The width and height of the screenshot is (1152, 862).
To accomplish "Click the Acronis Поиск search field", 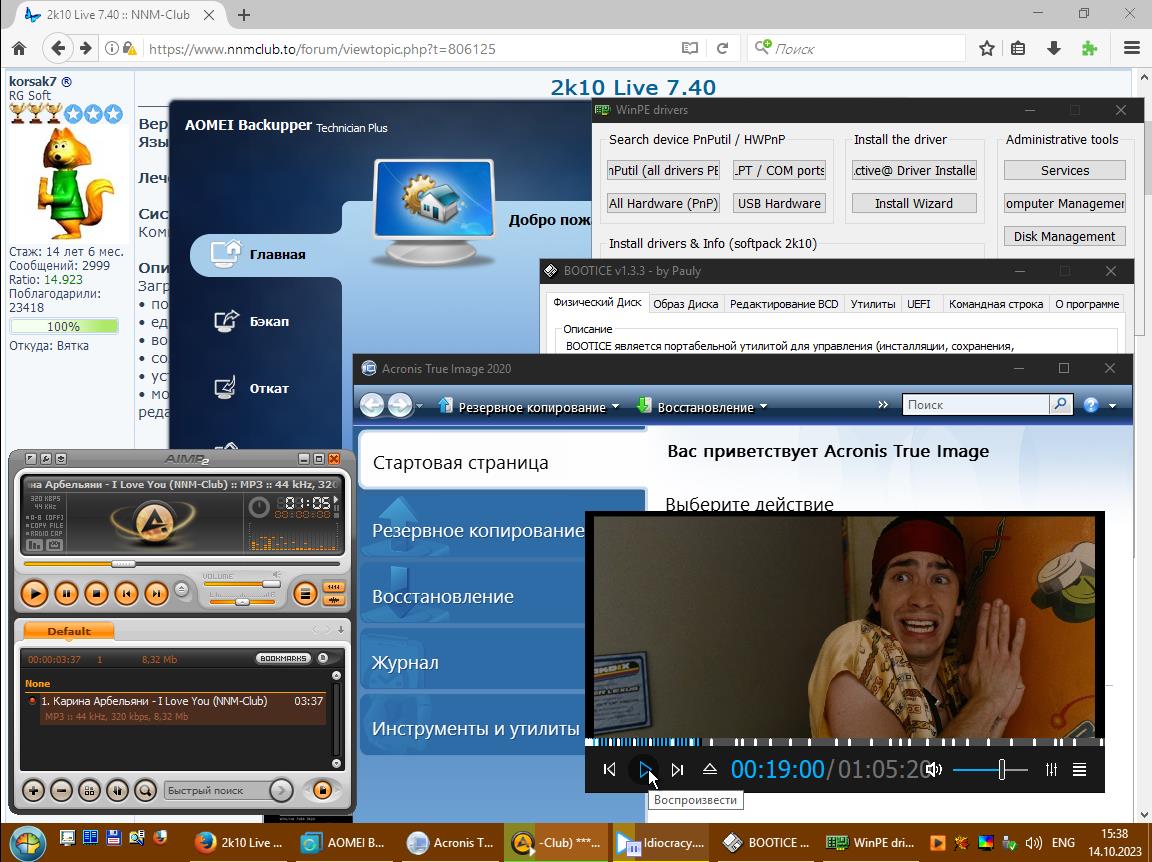I will coord(975,404).
